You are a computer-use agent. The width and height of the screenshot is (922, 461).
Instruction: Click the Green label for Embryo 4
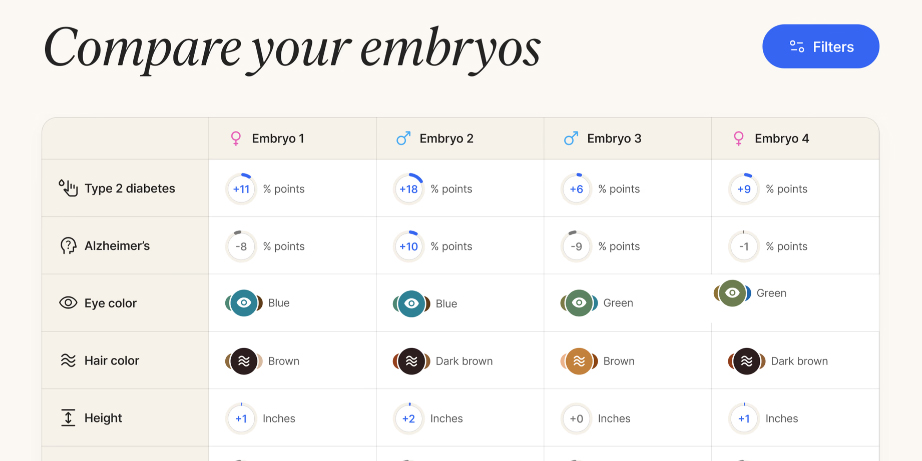(x=771, y=293)
